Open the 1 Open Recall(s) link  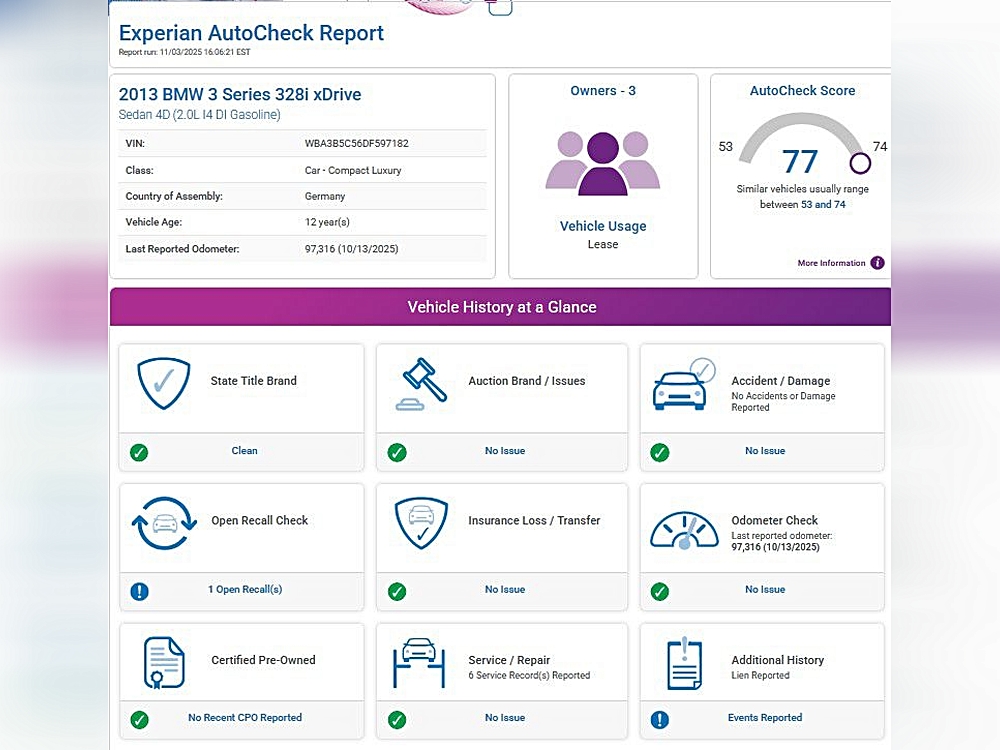tap(245, 590)
